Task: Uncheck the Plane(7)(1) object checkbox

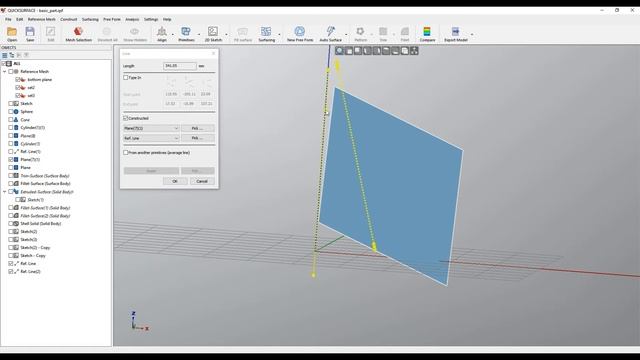Action: 11,160
